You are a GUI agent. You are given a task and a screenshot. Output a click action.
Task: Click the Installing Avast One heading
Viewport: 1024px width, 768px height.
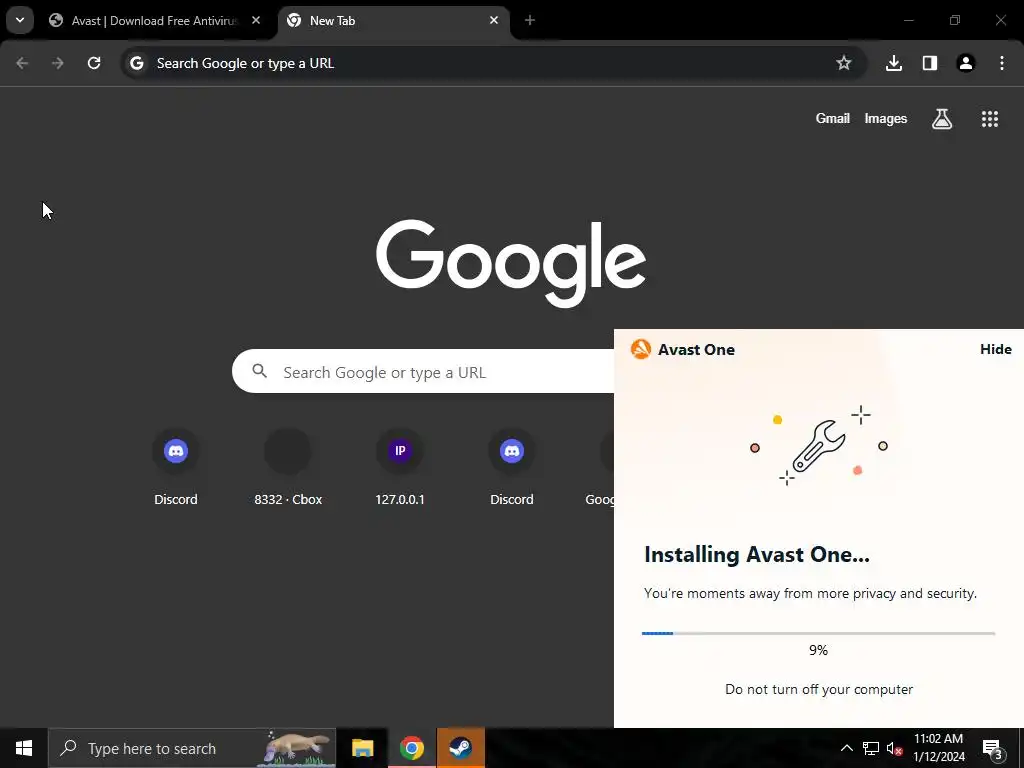tap(757, 554)
